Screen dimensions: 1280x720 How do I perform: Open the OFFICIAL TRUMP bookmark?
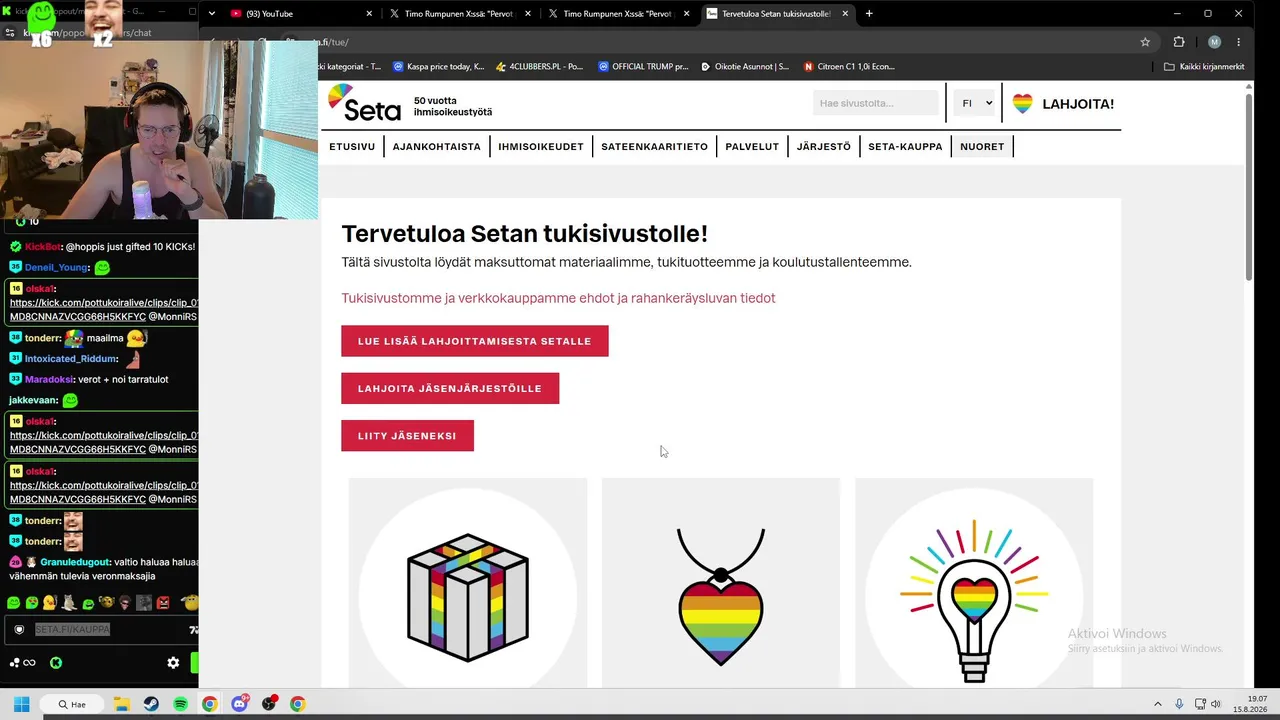coord(644,67)
